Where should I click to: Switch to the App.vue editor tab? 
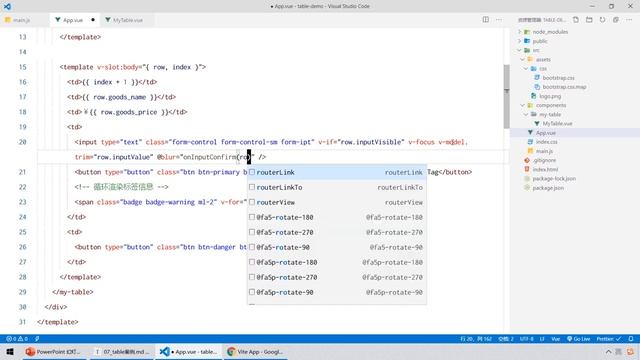point(73,20)
